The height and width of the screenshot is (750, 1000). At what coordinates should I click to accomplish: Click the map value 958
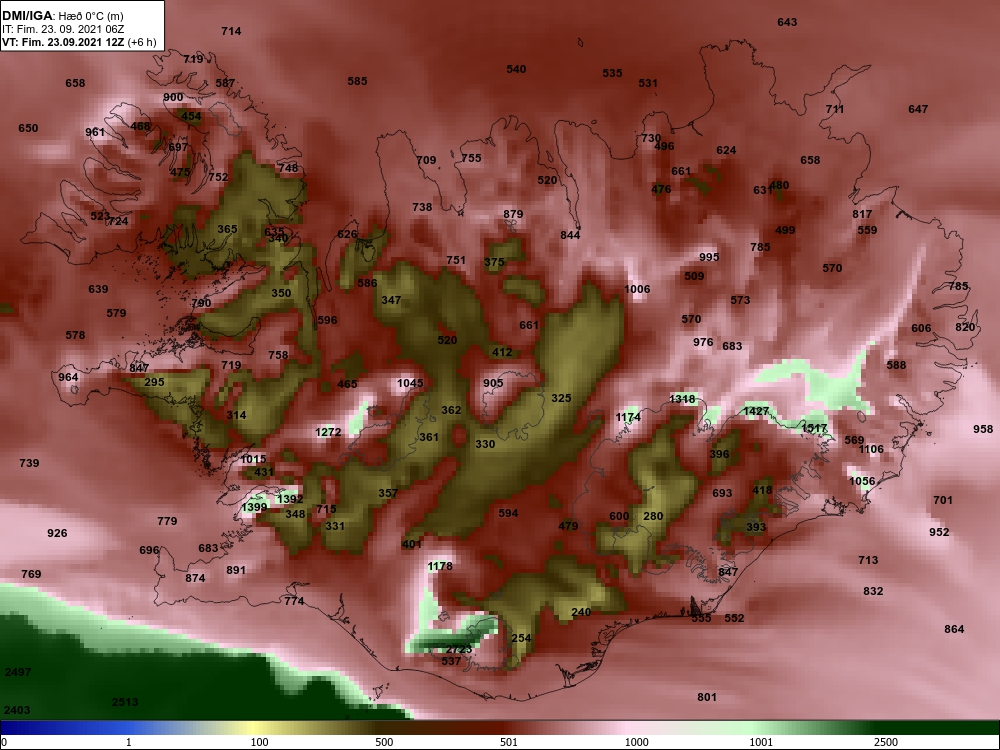(x=983, y=429)
